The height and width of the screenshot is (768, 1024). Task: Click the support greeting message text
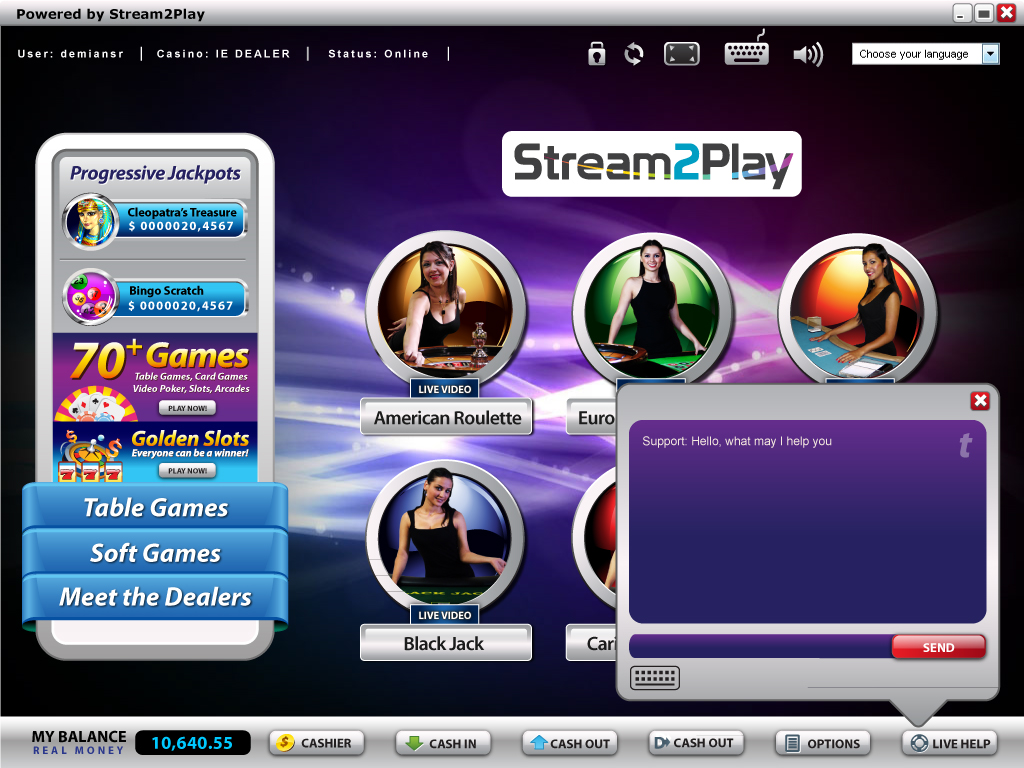tap(737, 441)
